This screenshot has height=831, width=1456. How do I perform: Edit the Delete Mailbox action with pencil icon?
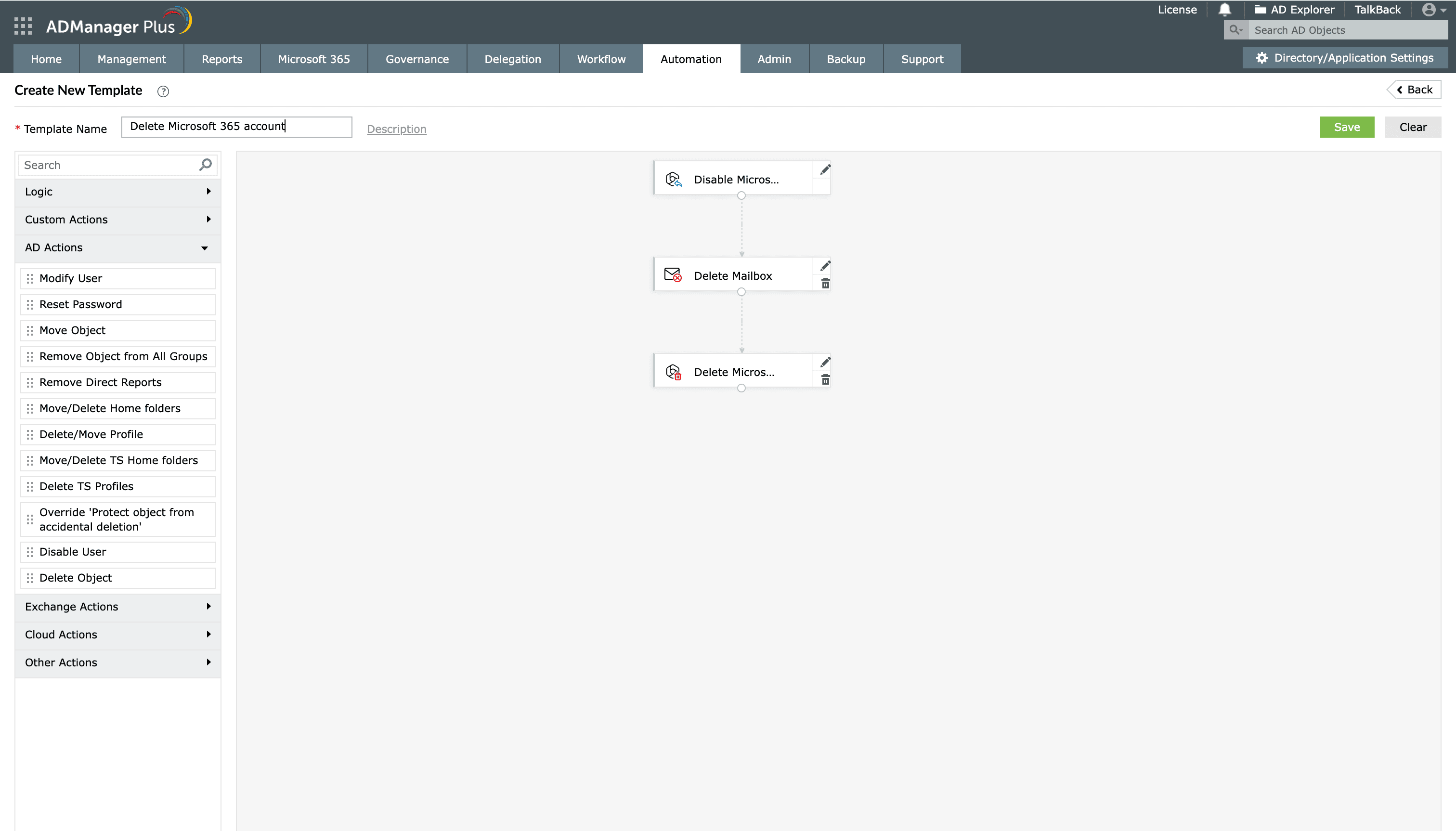[824, 266]
